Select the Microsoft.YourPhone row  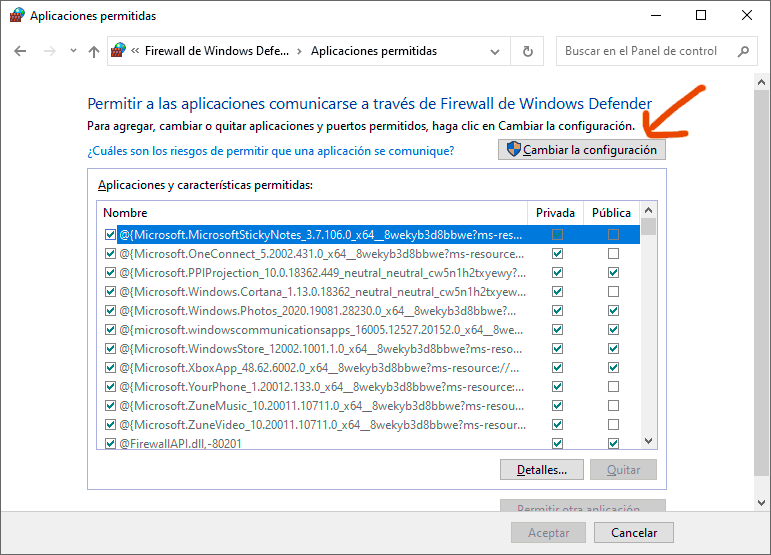(x=369, y=387)
